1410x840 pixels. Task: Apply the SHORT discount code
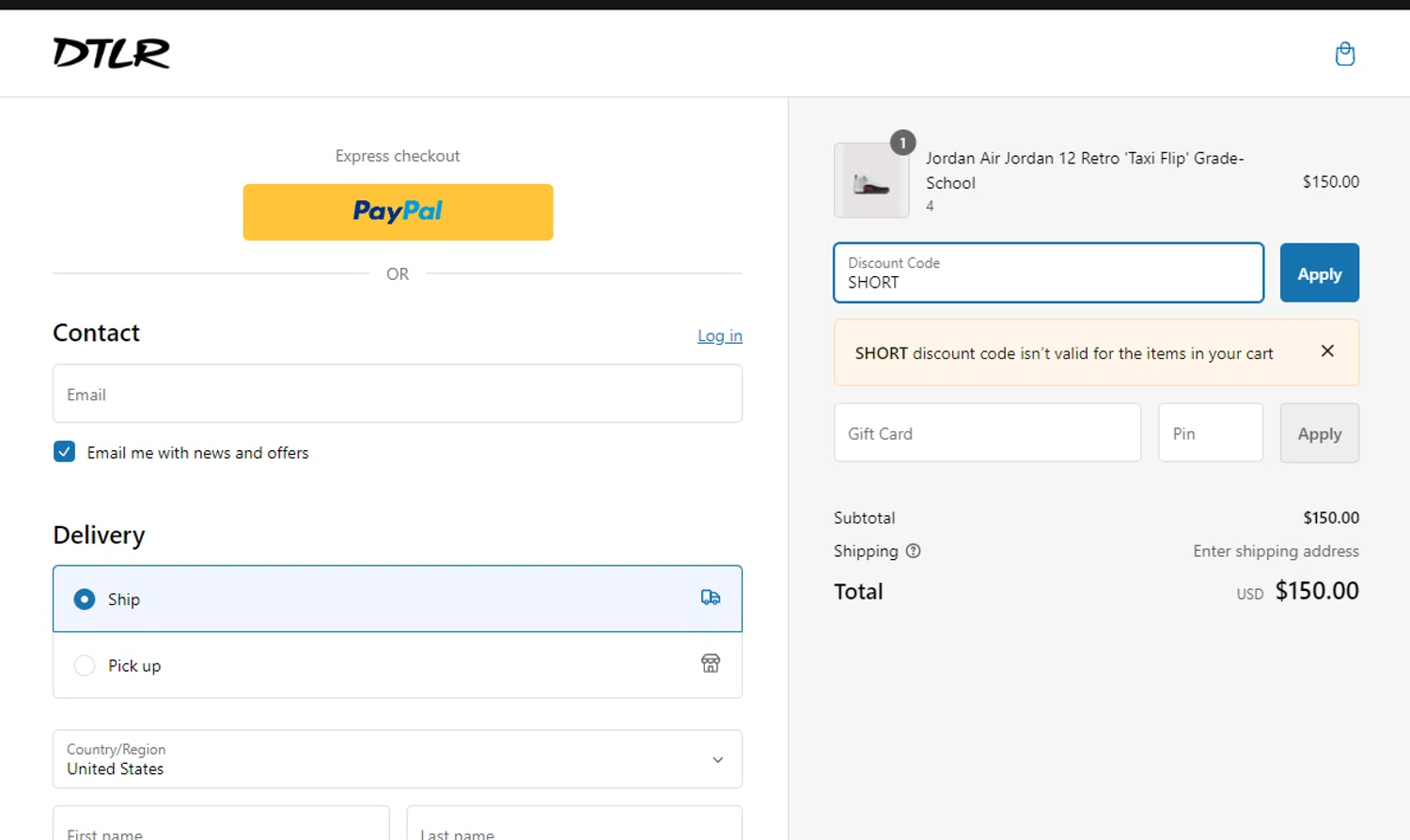(x=1320, y=272)
